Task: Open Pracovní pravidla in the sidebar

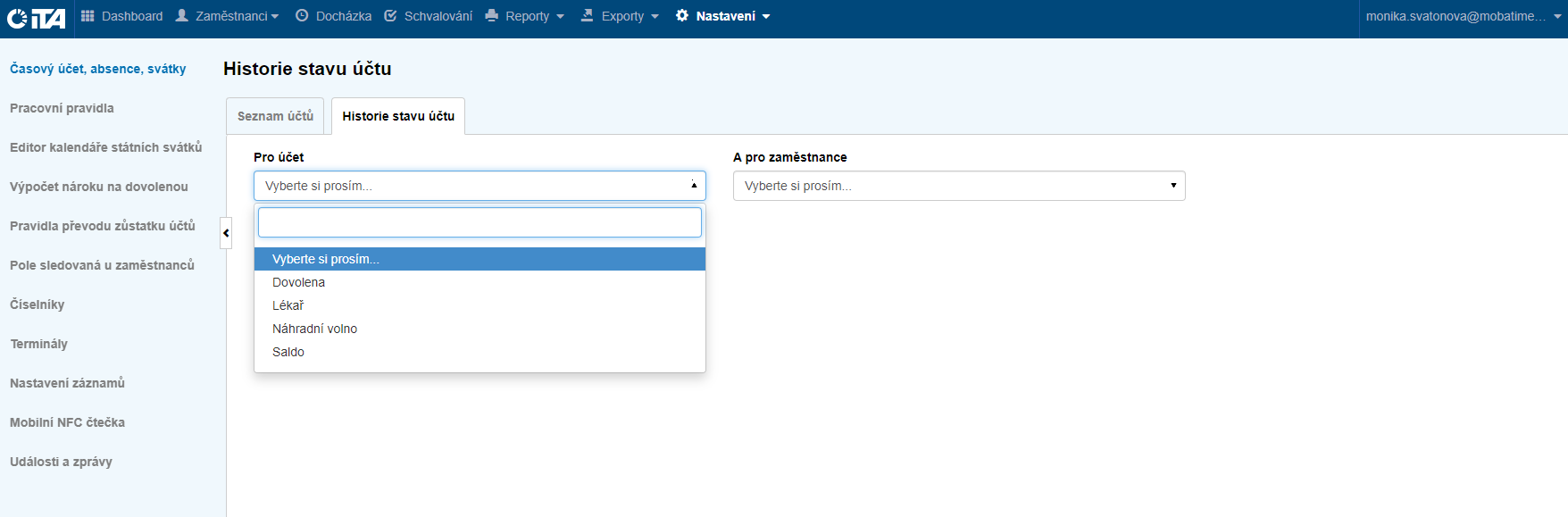Action: [62, 108]
